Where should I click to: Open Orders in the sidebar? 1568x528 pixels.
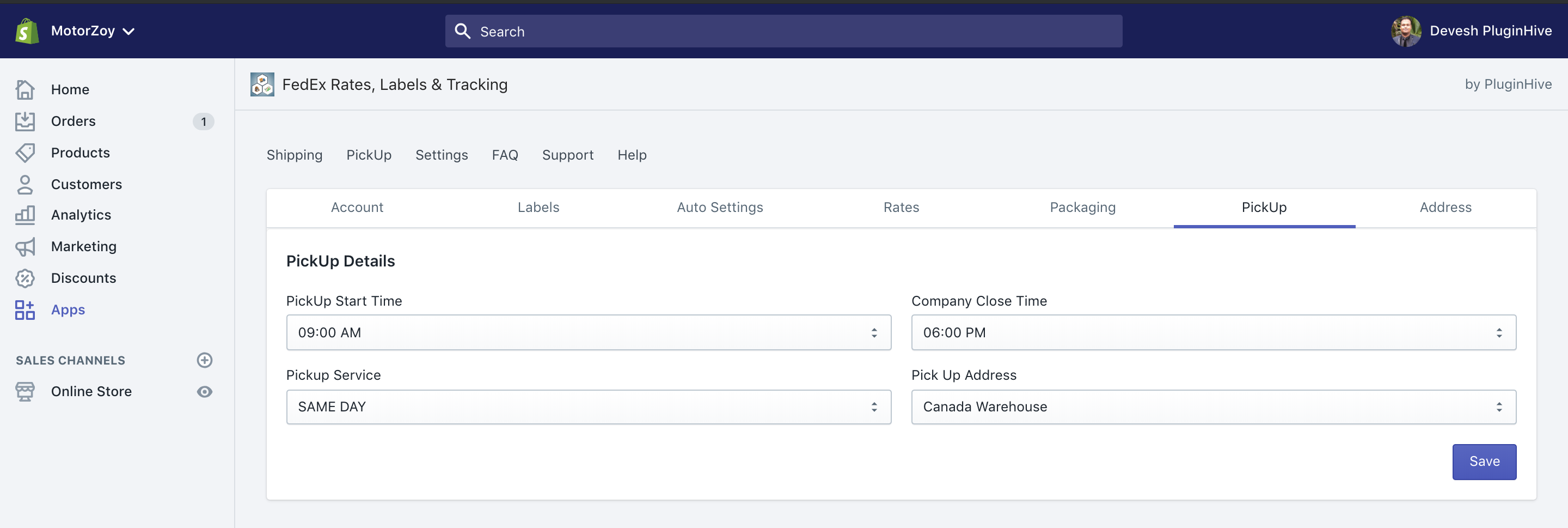(73, 121)
